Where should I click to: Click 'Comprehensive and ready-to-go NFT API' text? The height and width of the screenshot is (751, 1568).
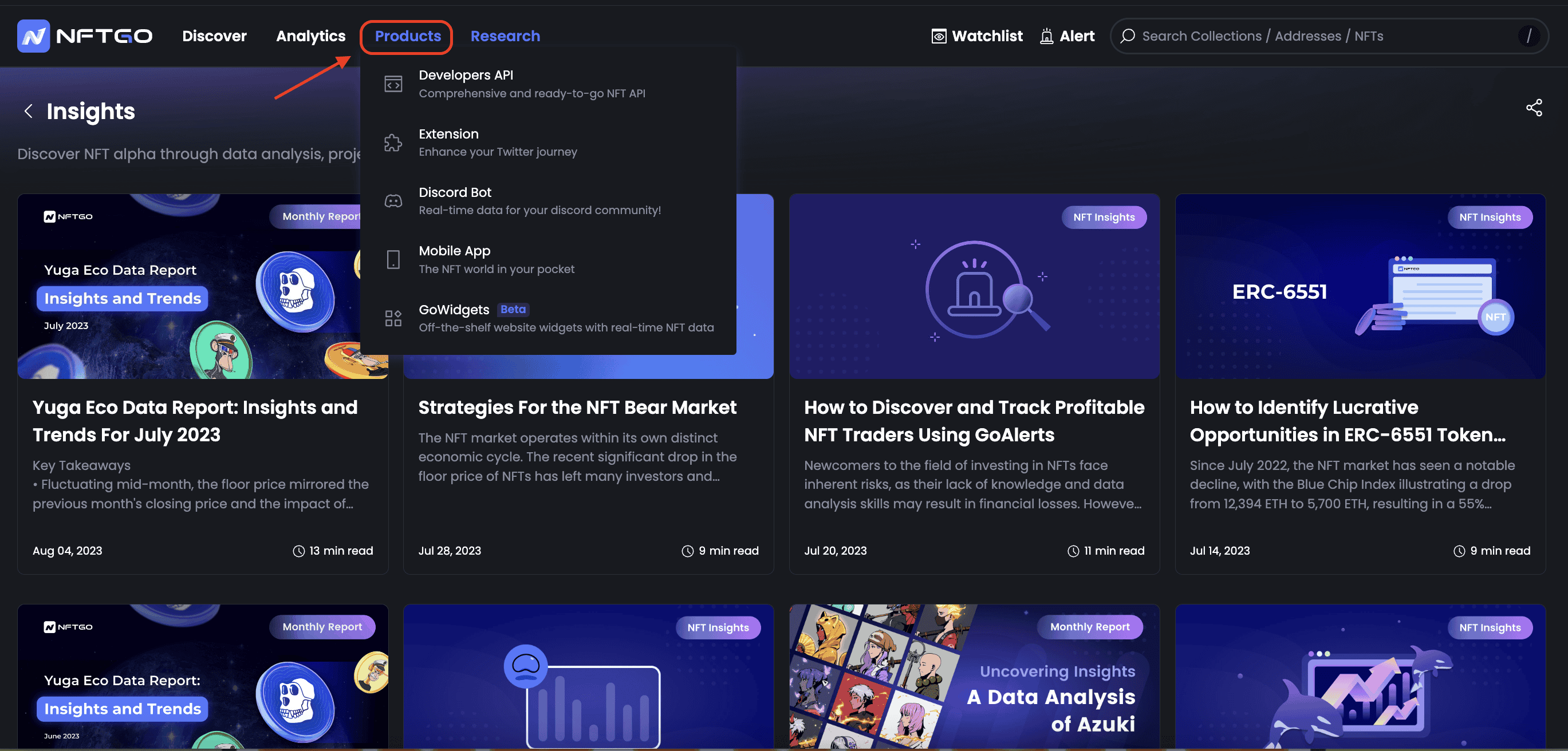tap(531, 93)
